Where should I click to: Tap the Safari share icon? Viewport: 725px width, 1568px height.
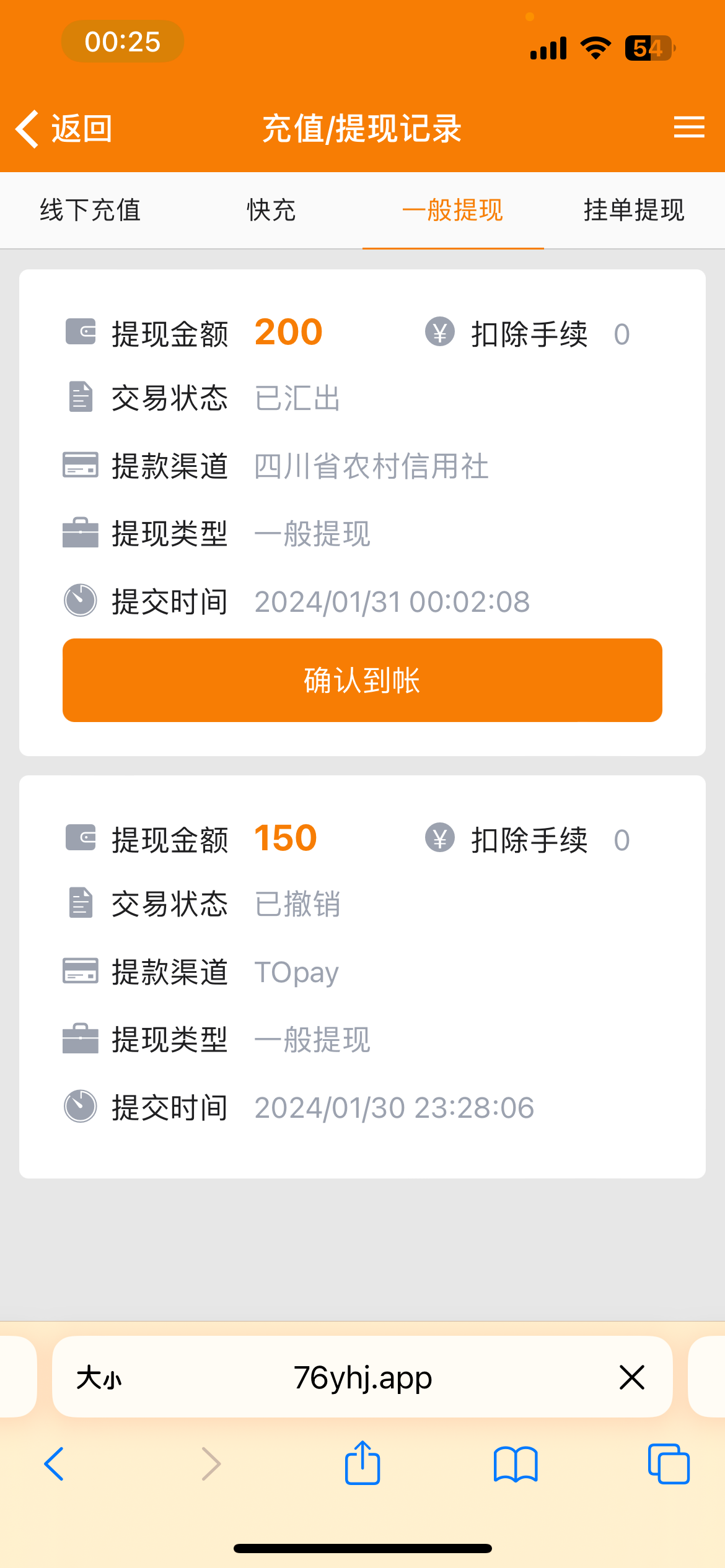coord(362,1464)
